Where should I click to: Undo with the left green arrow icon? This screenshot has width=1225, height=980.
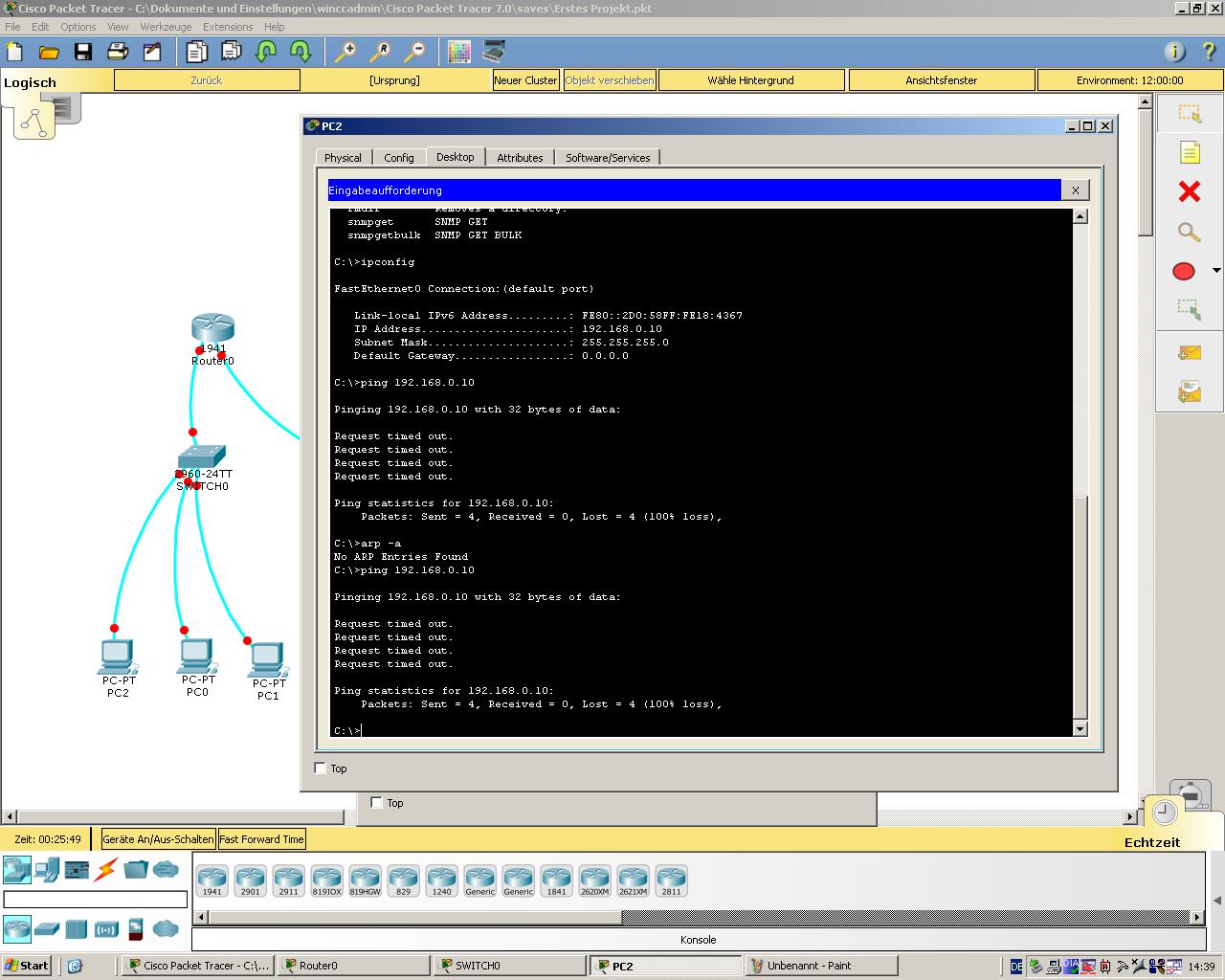[x=266, y=52]
